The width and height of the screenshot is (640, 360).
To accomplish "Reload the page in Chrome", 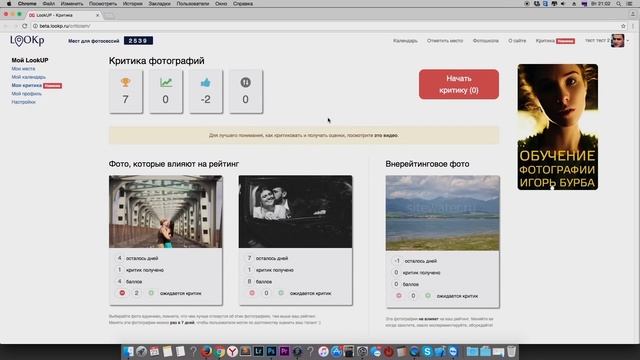I will (x=24, y=26).
